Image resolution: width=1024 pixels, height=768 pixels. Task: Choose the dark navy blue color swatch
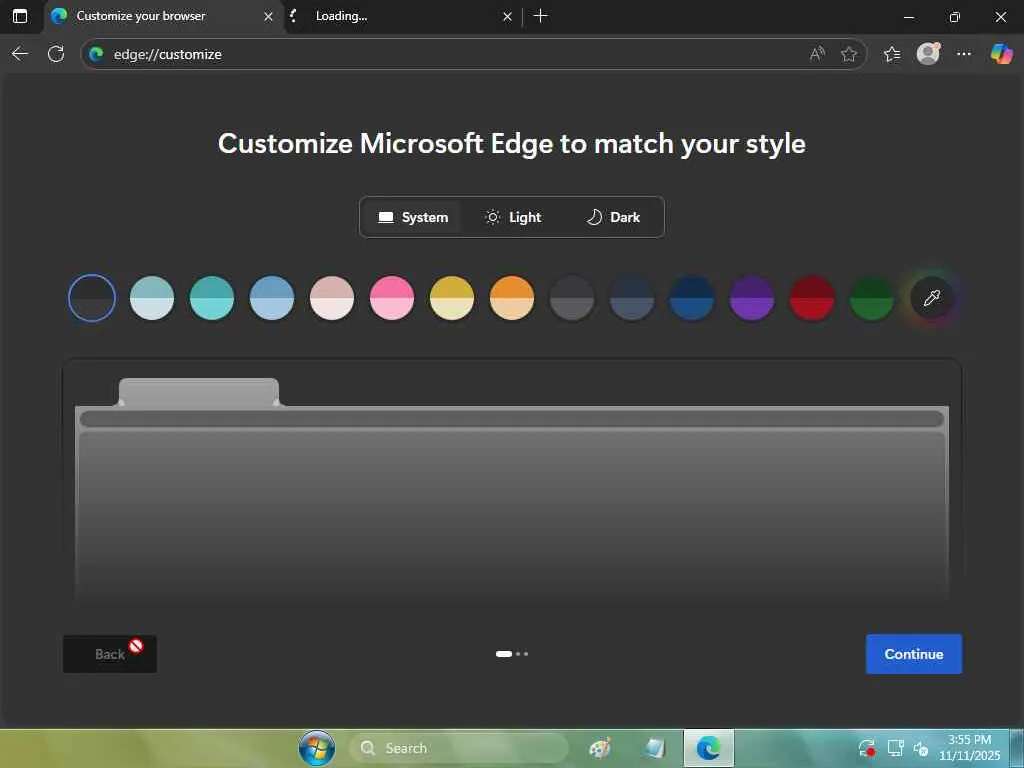(x=692, y=298)
